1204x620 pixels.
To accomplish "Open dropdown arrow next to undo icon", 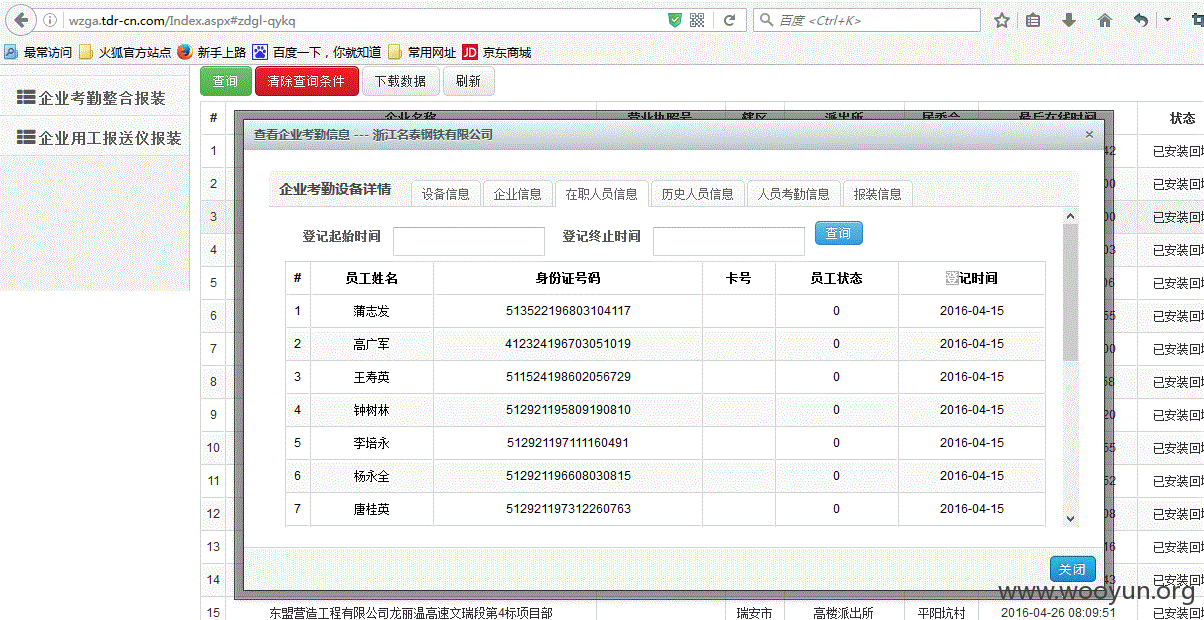I will [x=1167, y=20].
